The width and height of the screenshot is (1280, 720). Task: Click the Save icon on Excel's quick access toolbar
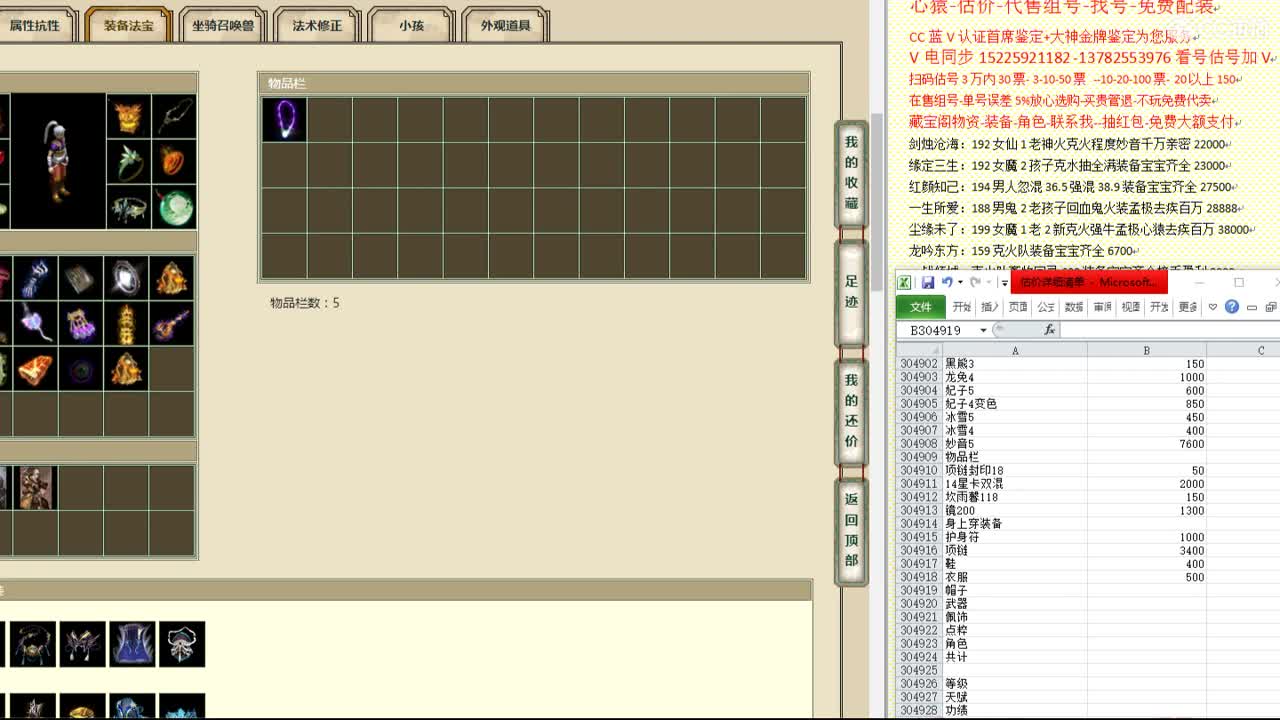[929, 281]
